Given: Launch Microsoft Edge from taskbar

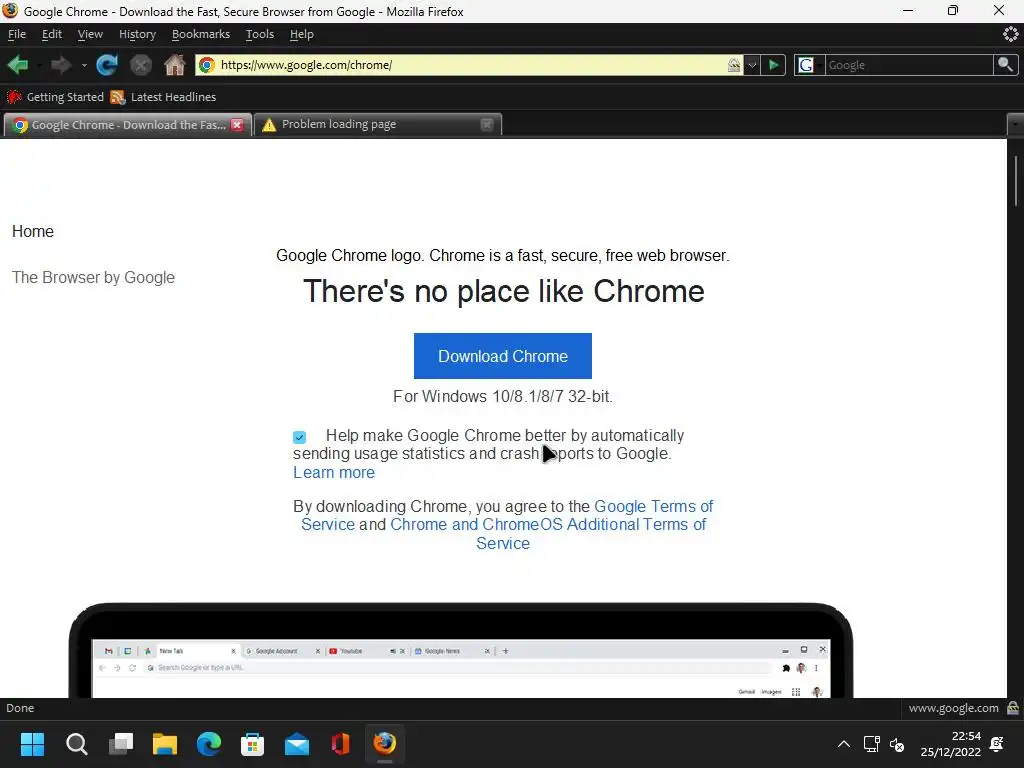Looking at the screenshot, I should tap(209, 744).
